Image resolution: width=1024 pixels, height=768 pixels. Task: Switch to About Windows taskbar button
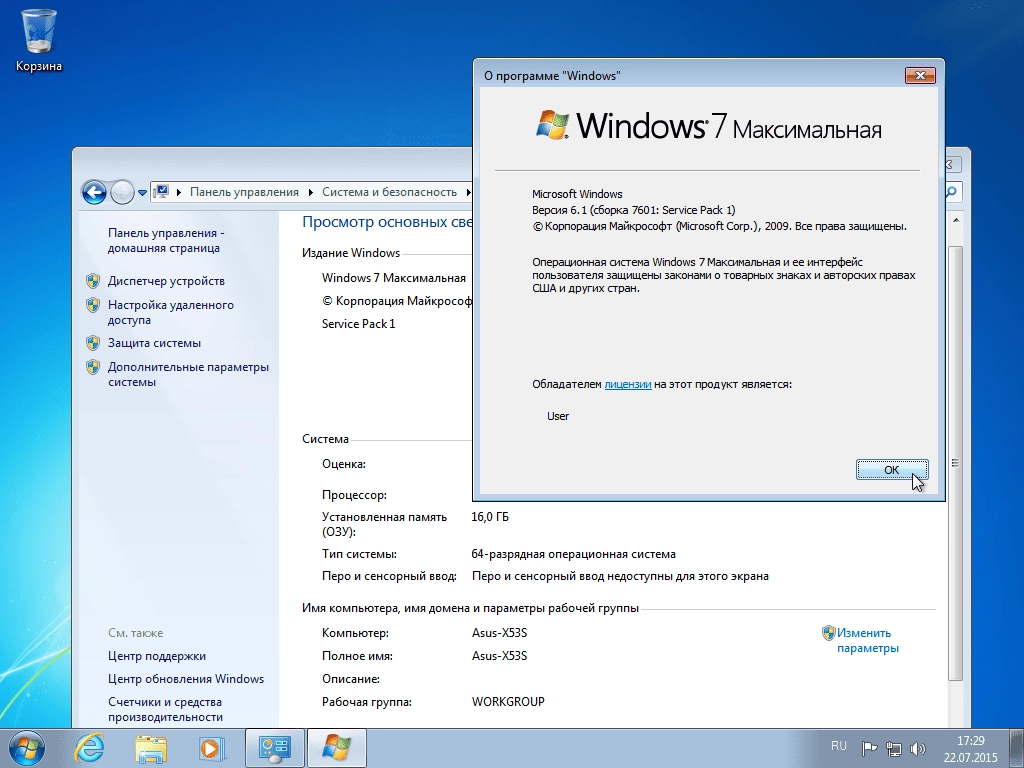336,748
